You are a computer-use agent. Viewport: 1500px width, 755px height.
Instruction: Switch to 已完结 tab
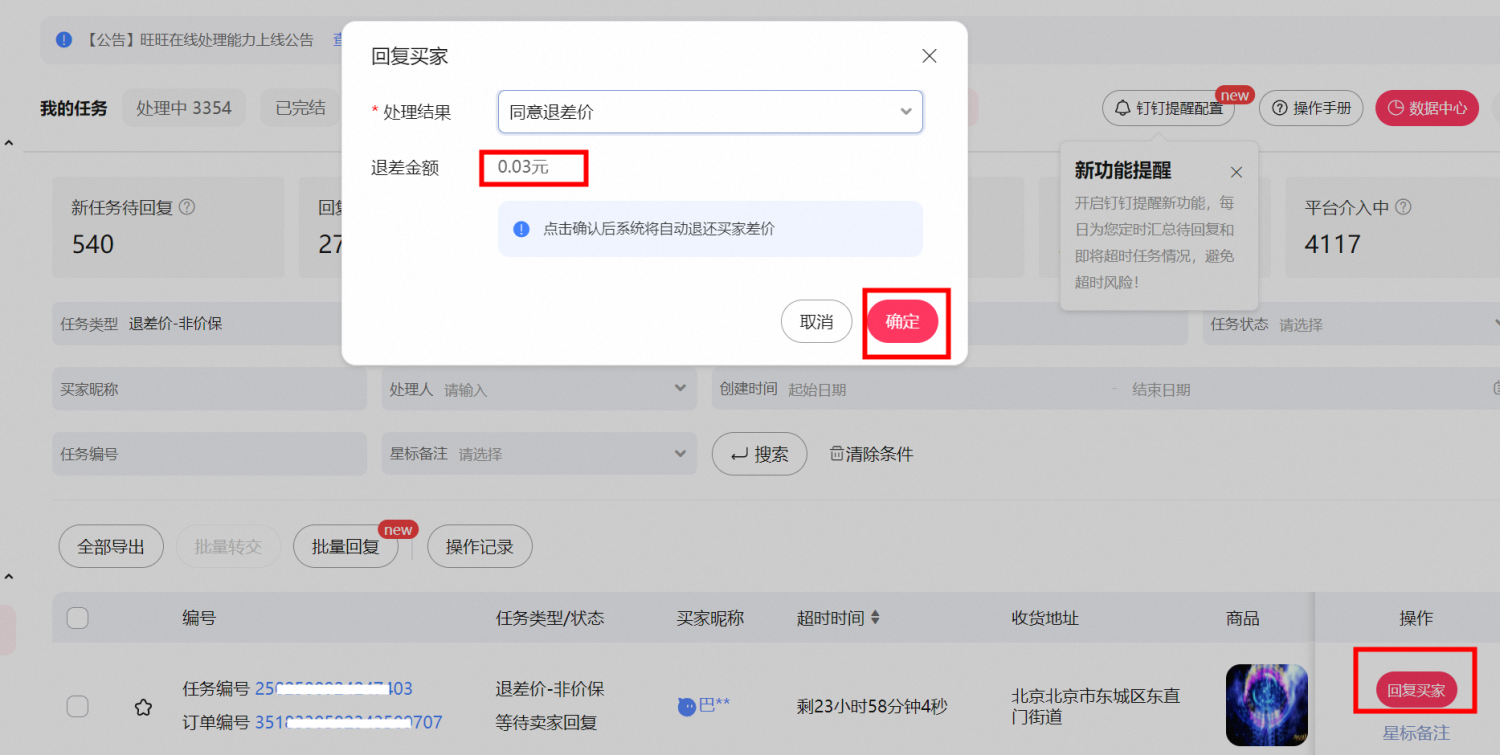pyautogui.click(x=300, y=108)
